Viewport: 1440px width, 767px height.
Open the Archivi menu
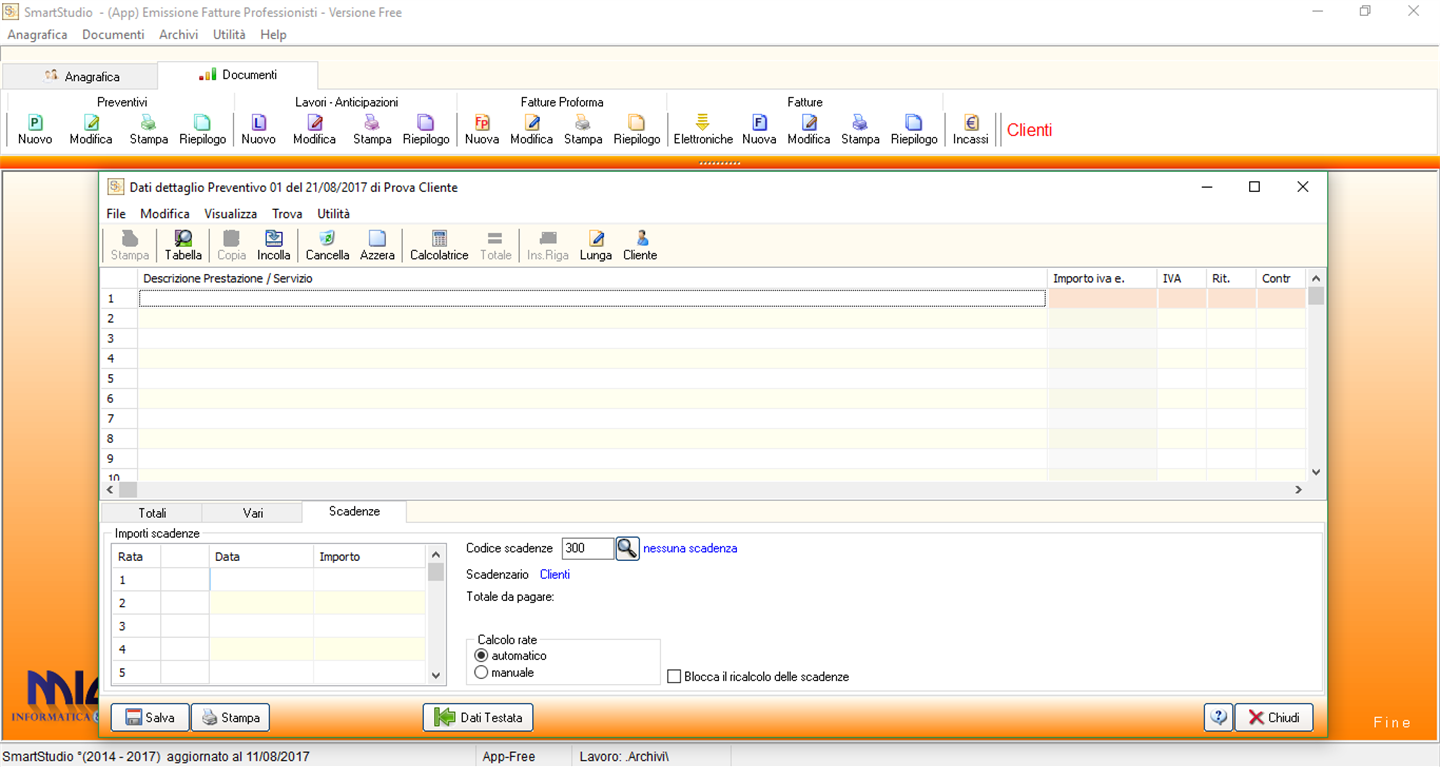click(178, 34)
